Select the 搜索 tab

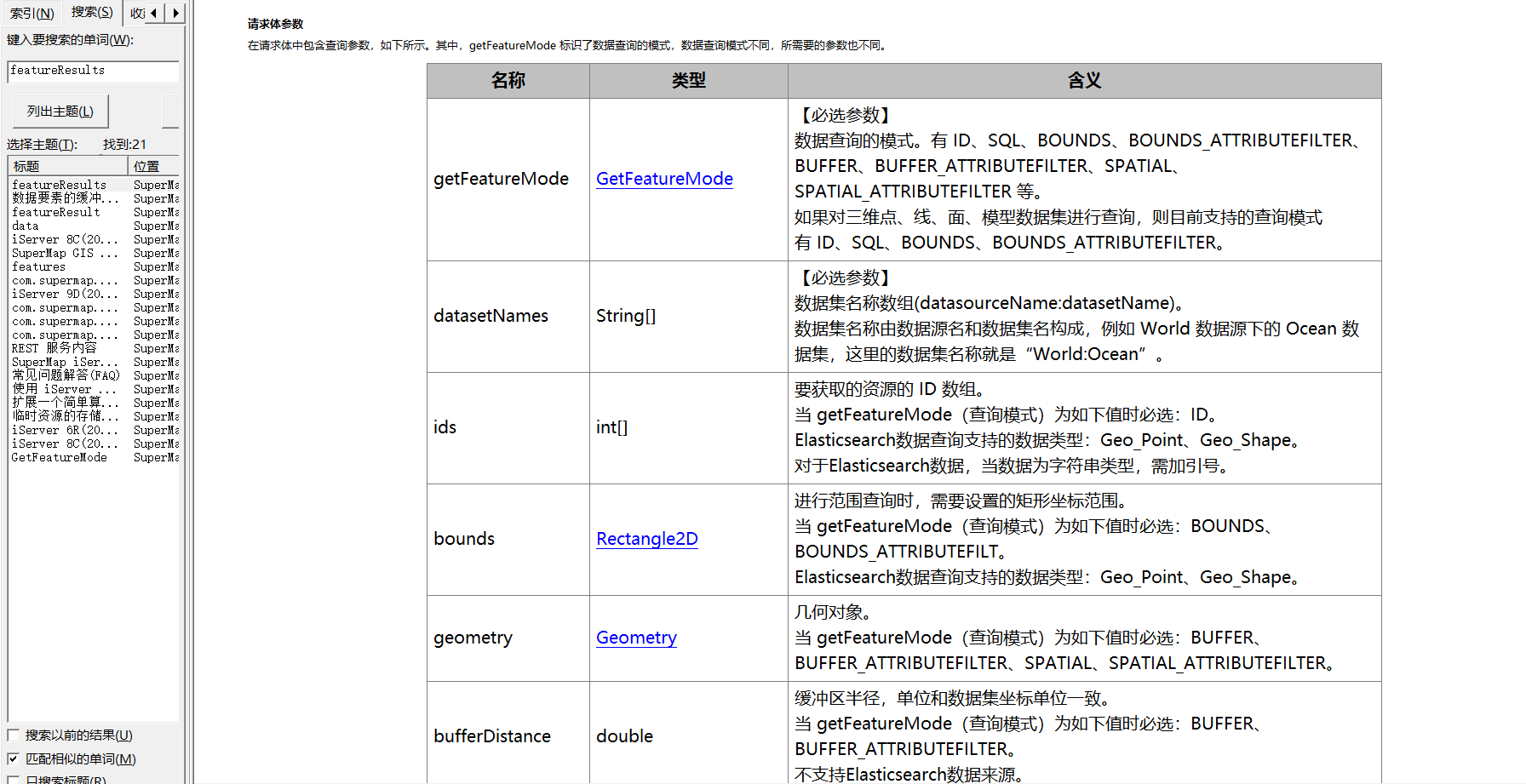(x=91, y=12)
